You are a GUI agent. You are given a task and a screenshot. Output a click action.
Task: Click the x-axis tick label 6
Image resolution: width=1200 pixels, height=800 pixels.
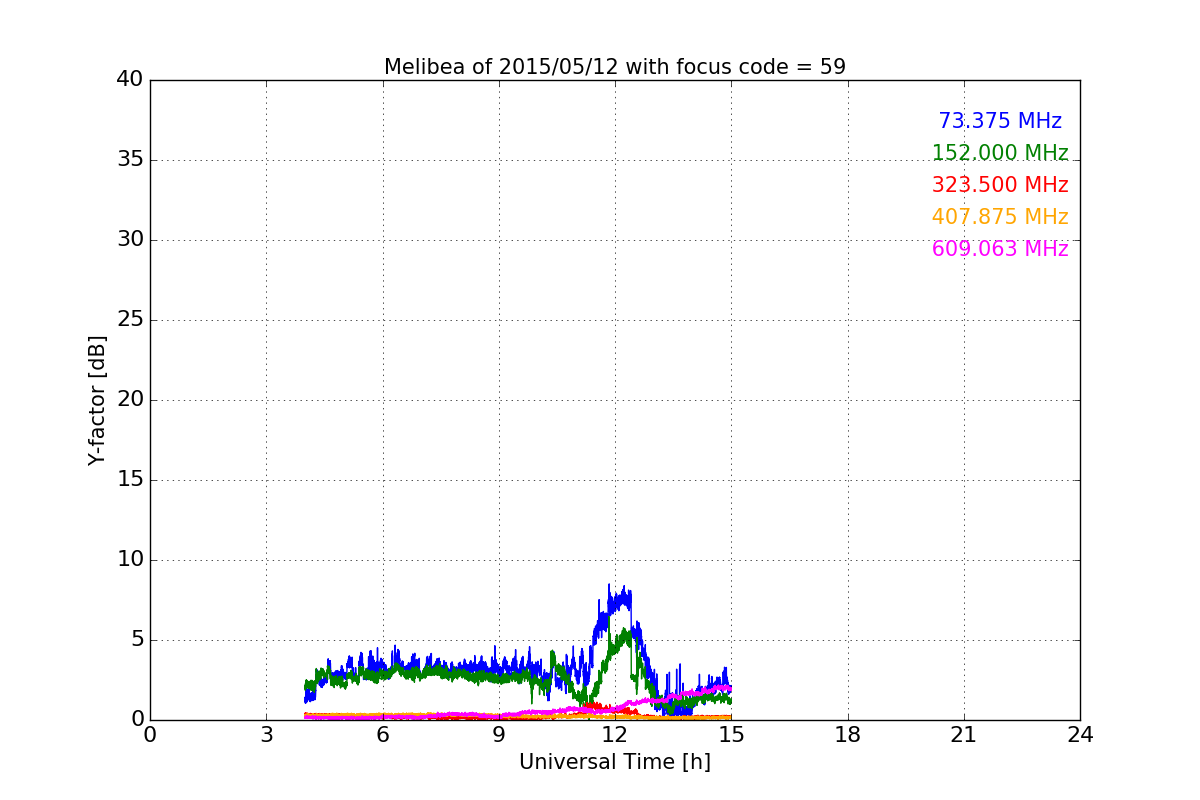point(382,735)
